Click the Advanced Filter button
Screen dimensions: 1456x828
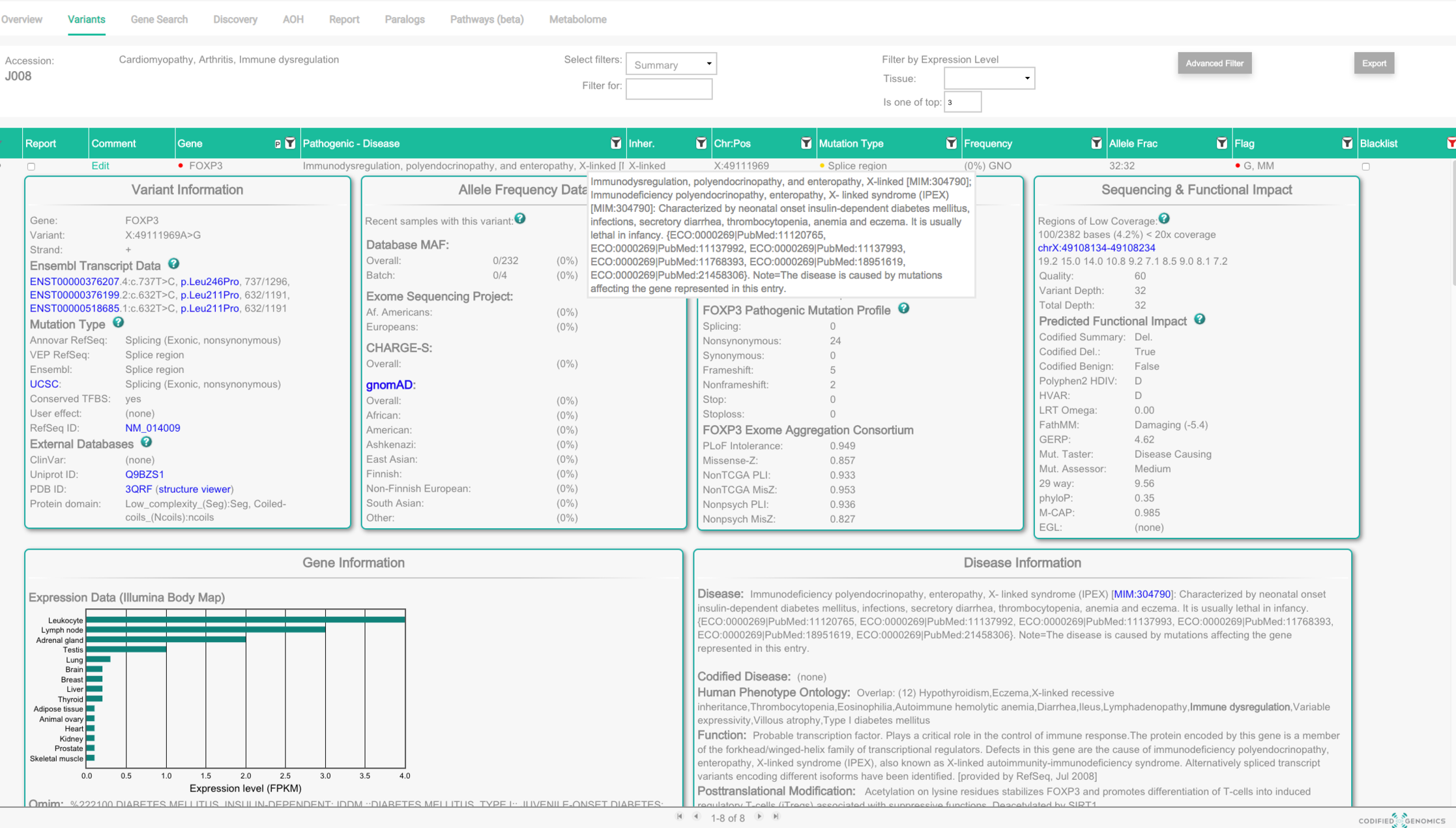[x=1214, y=63]
